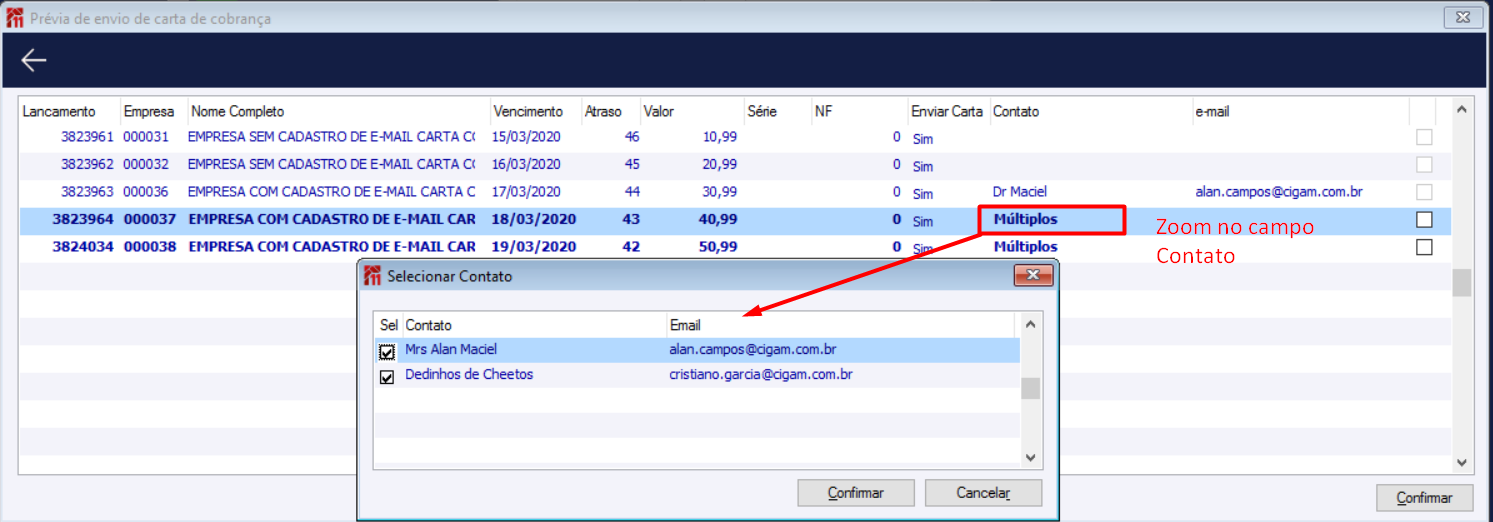
Task: Select lancamento 3823963 row
Action: pos(735,192)
